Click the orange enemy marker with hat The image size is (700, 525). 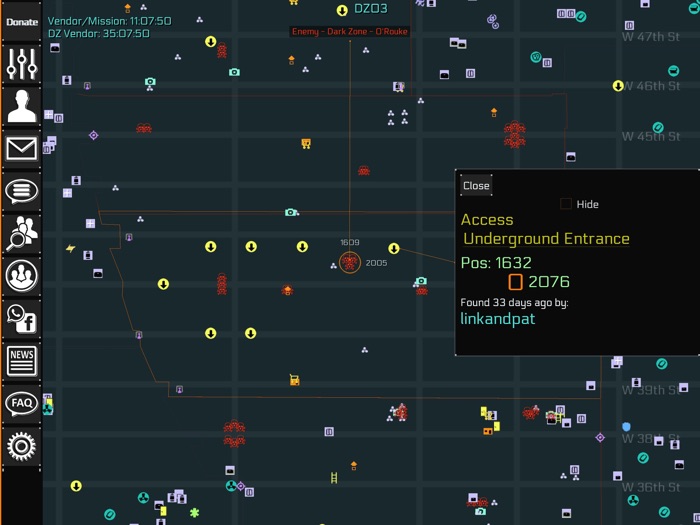[x=287, y=290]
